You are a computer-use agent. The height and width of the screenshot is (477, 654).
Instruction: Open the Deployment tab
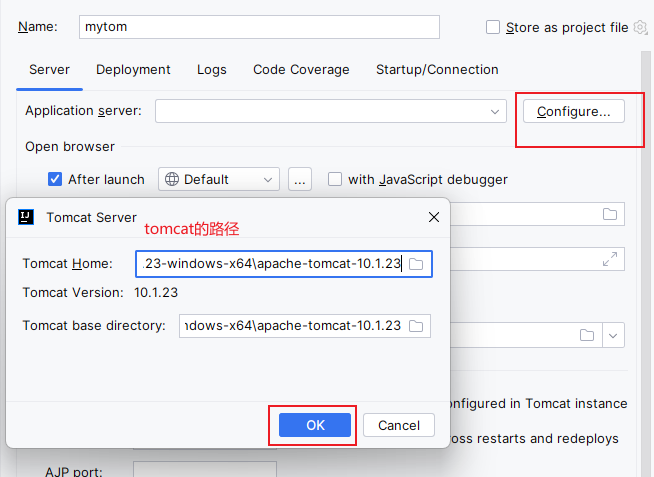133,70
